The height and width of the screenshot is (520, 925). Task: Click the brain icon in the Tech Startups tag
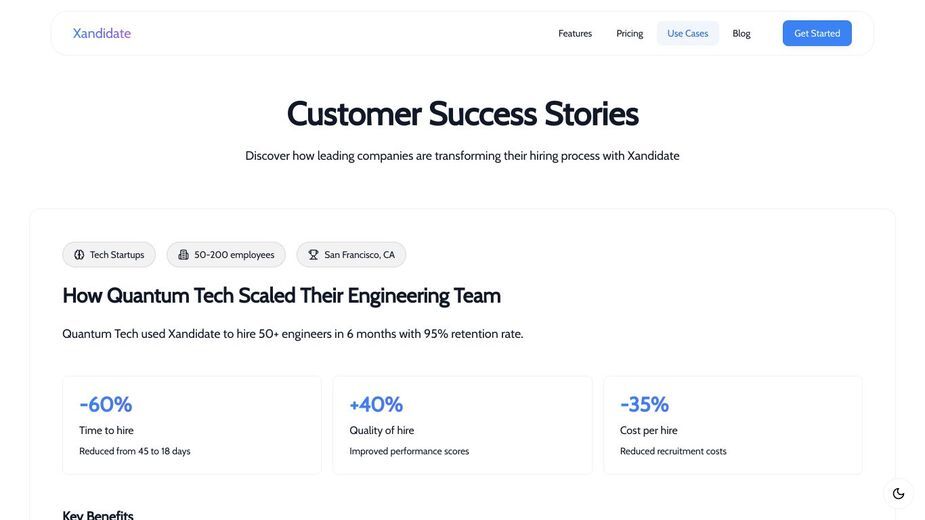coord(79,254)
